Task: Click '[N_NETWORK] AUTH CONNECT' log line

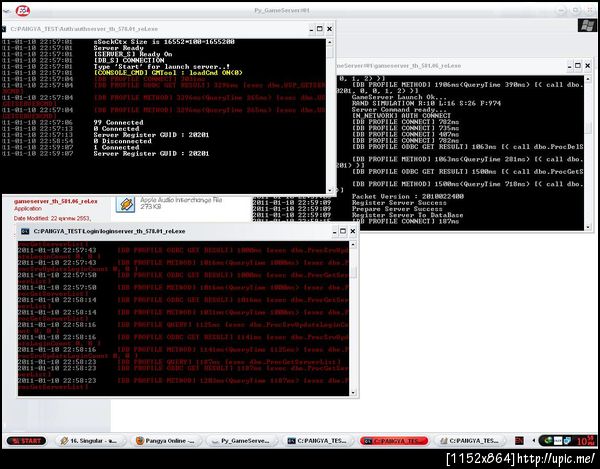Action: click(x=401, y=116)
